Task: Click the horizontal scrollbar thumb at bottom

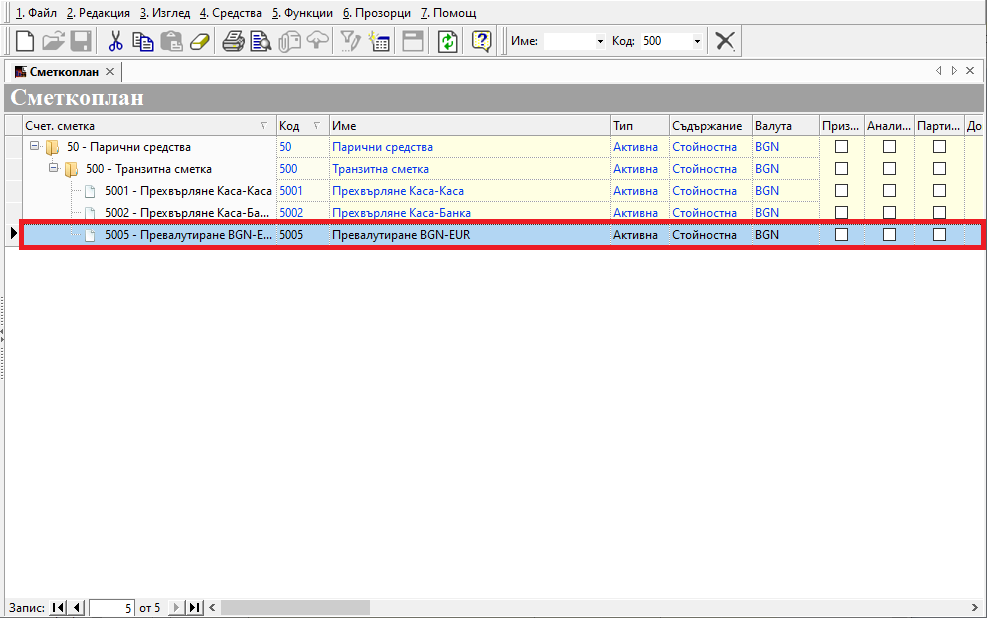Action: 295,607
